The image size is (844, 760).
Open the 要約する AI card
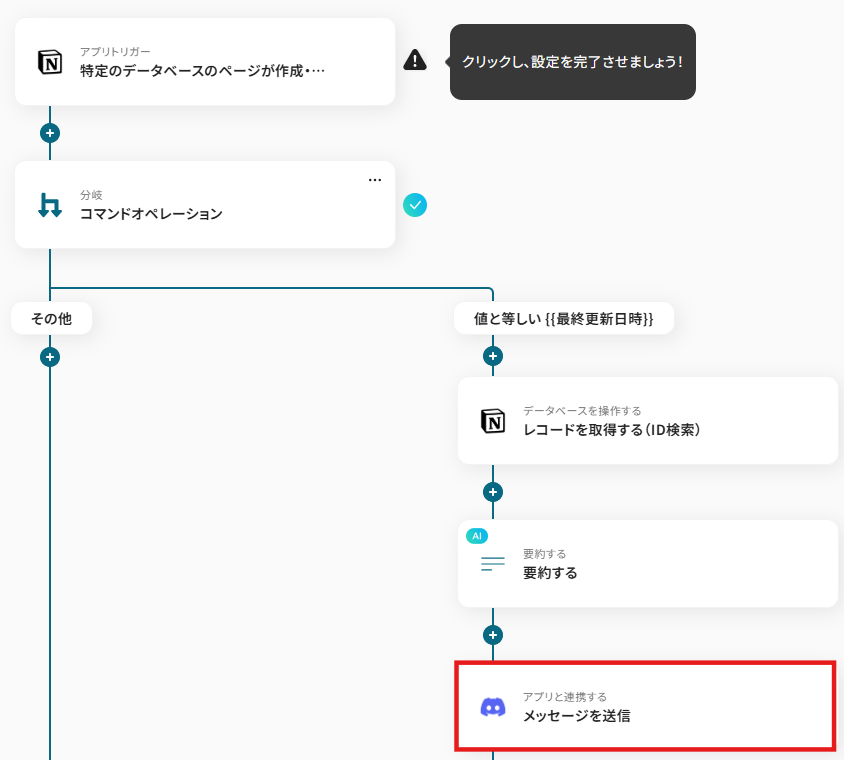(x=648, y=564)
